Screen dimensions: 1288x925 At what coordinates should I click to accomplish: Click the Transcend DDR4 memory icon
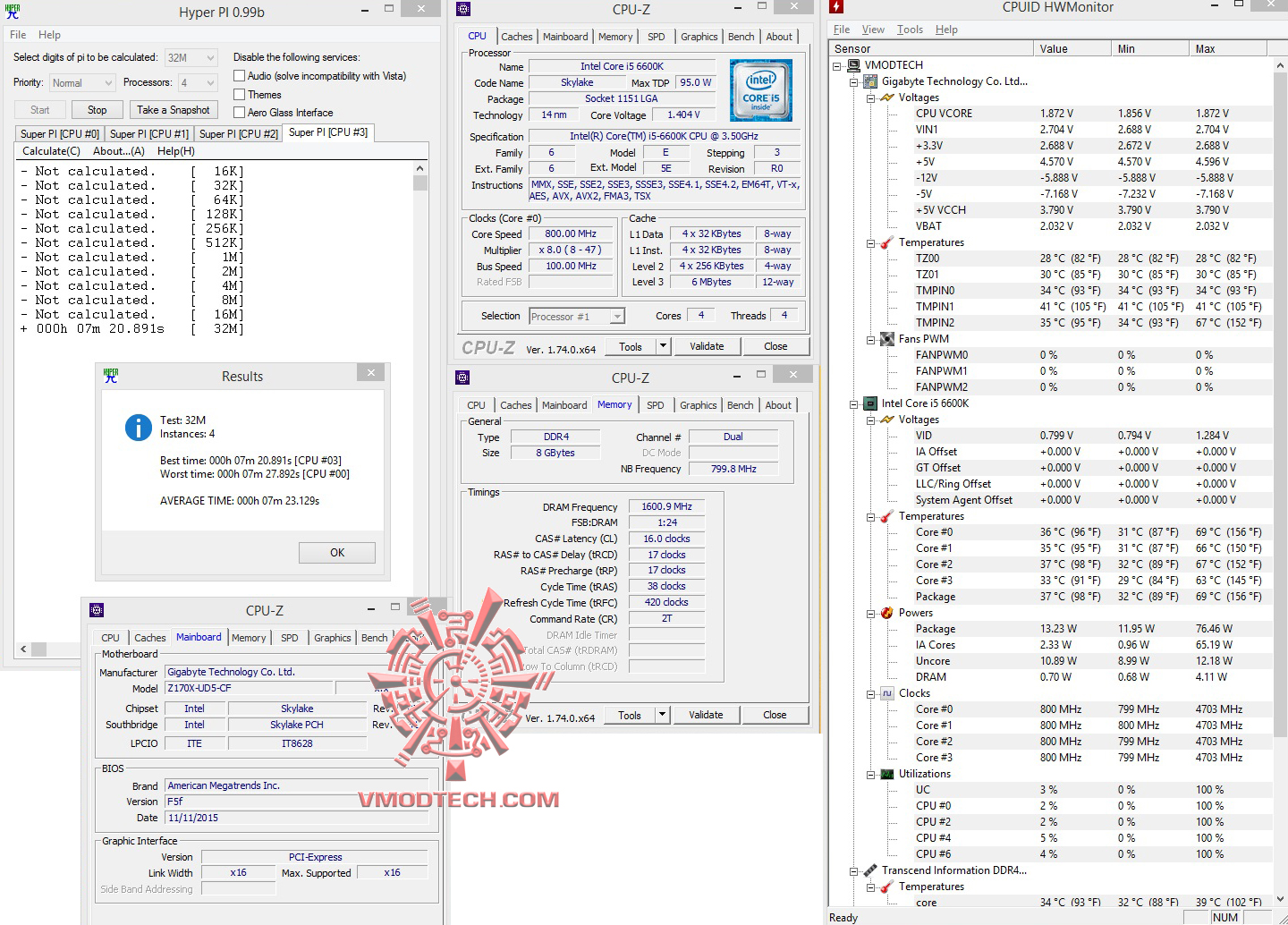tap(871, 870)
